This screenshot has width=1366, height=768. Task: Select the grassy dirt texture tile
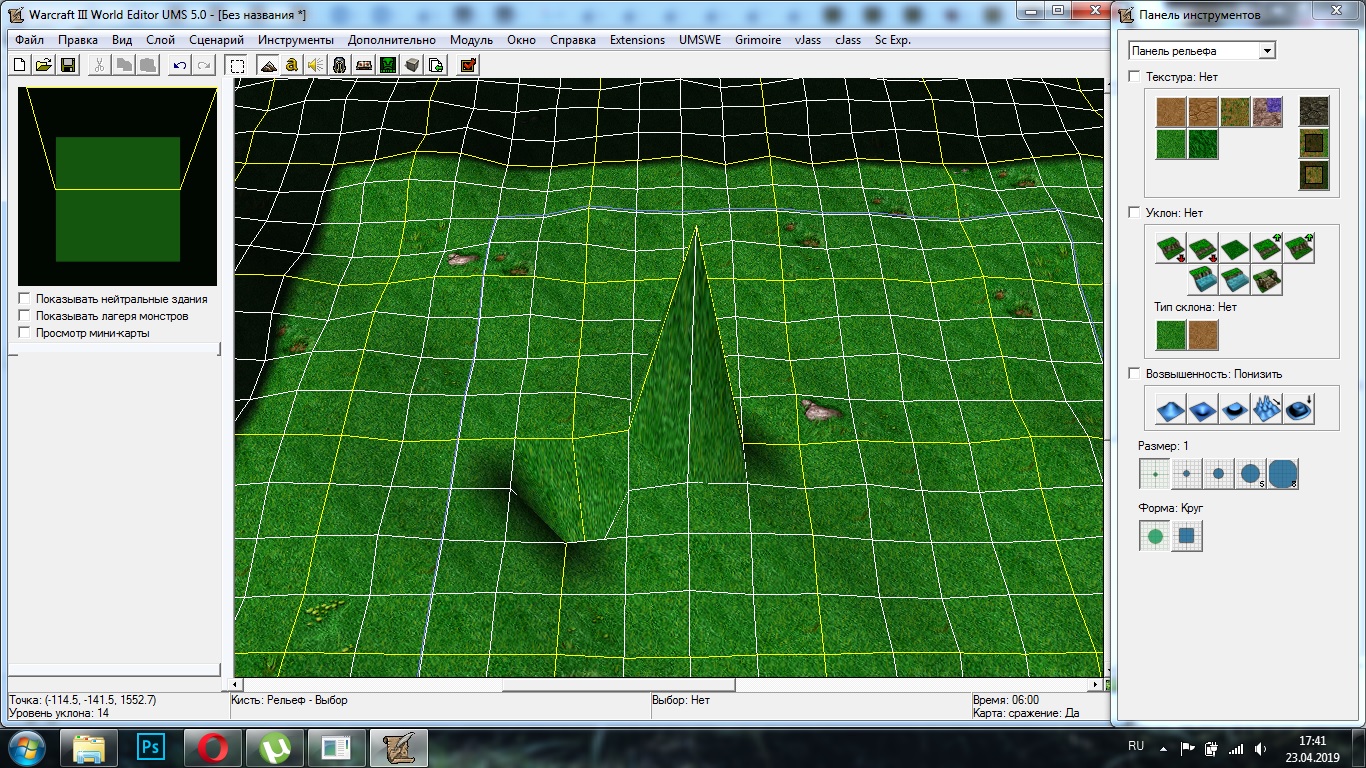(x=1235, y=112)
